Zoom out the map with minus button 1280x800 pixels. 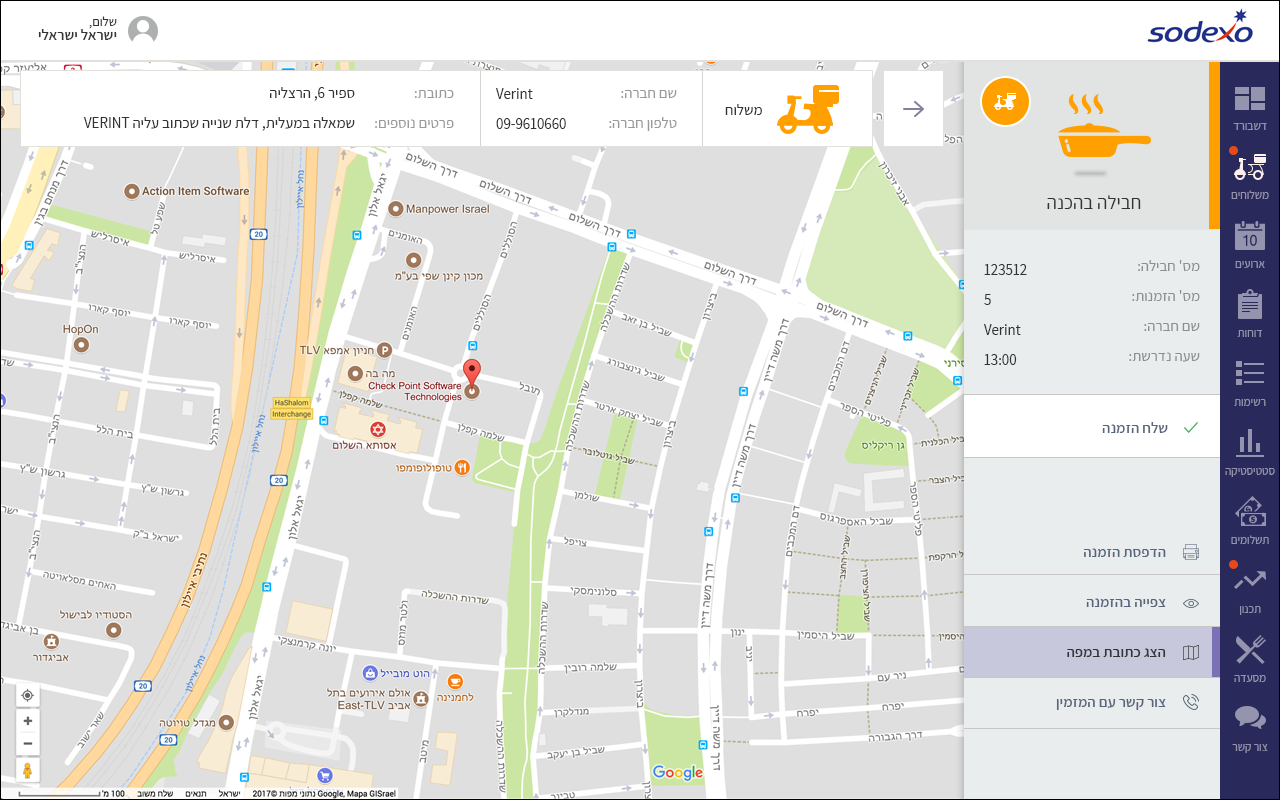(x=27, y=743)
